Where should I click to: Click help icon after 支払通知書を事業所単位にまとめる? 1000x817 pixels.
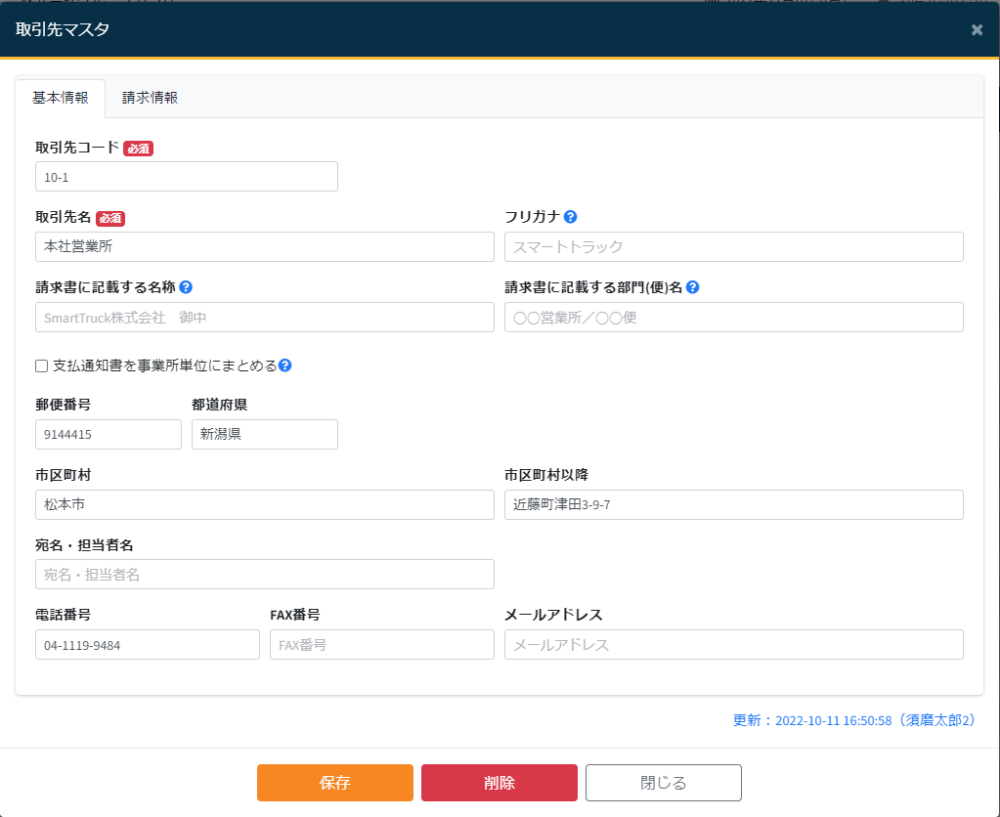tap(285, 366)
